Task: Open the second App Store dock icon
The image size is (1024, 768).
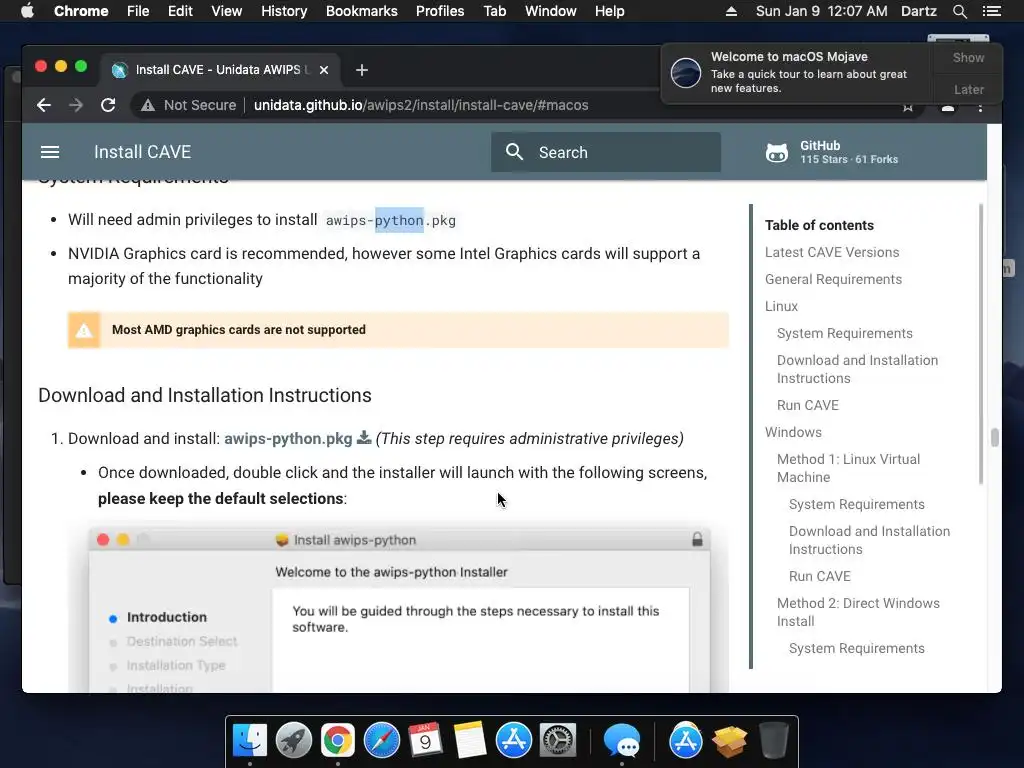Action: (x=686, y=740)
